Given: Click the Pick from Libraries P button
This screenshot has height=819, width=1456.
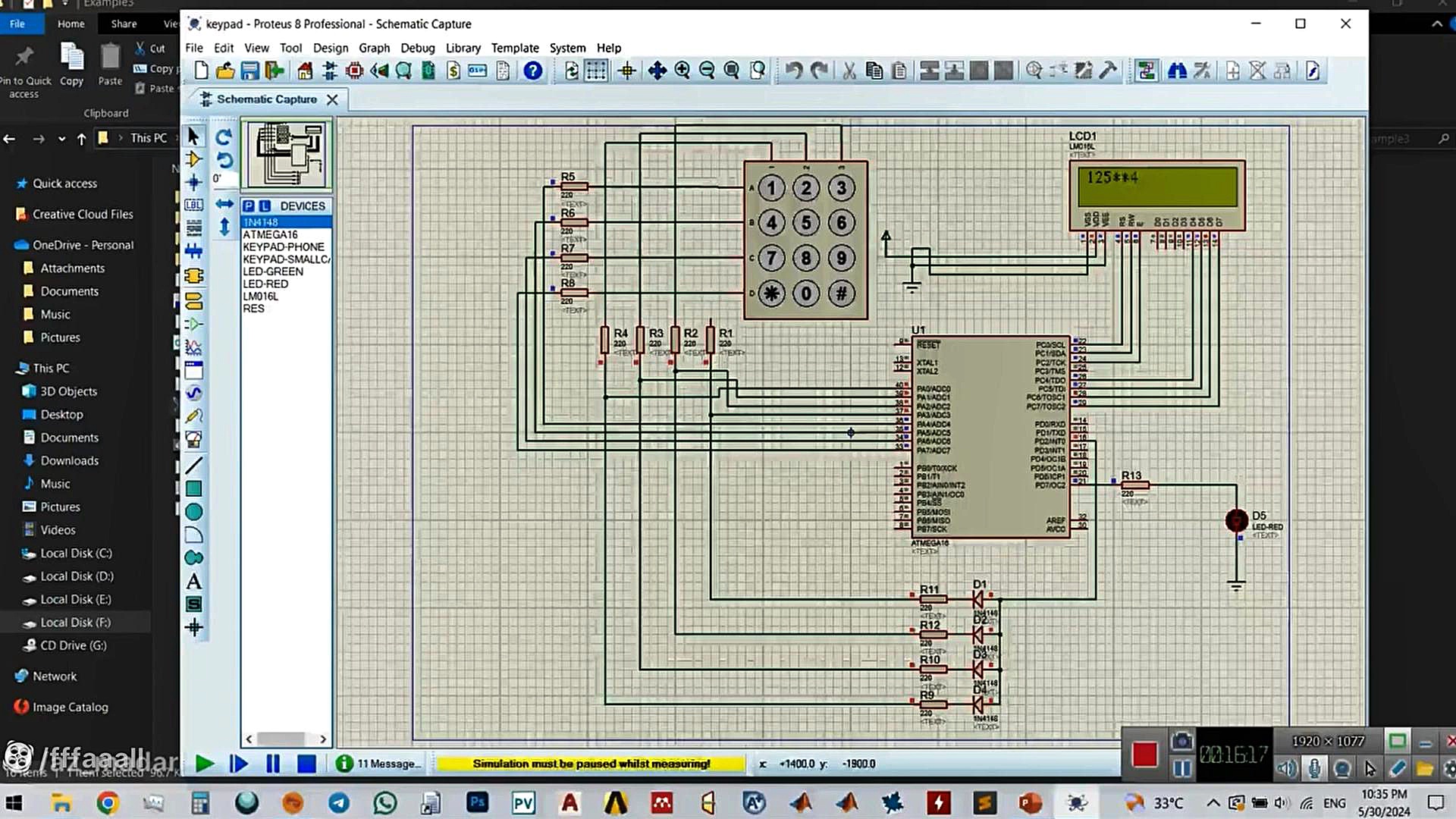Looking at the screenshot, I should coord(249,206).
